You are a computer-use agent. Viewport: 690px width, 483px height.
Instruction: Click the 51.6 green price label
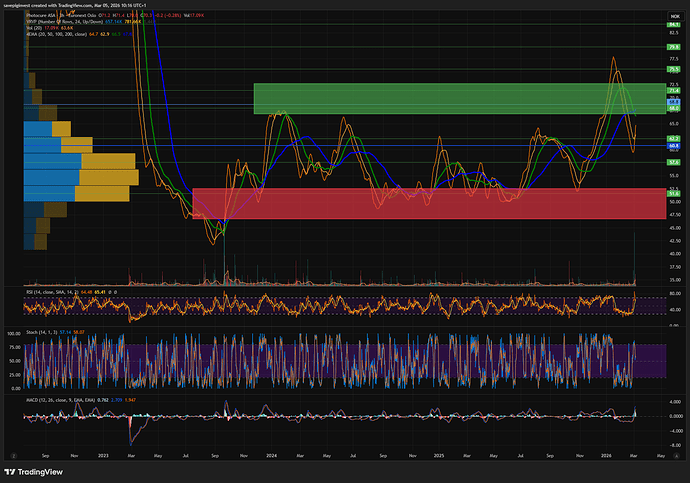point(674,192)
